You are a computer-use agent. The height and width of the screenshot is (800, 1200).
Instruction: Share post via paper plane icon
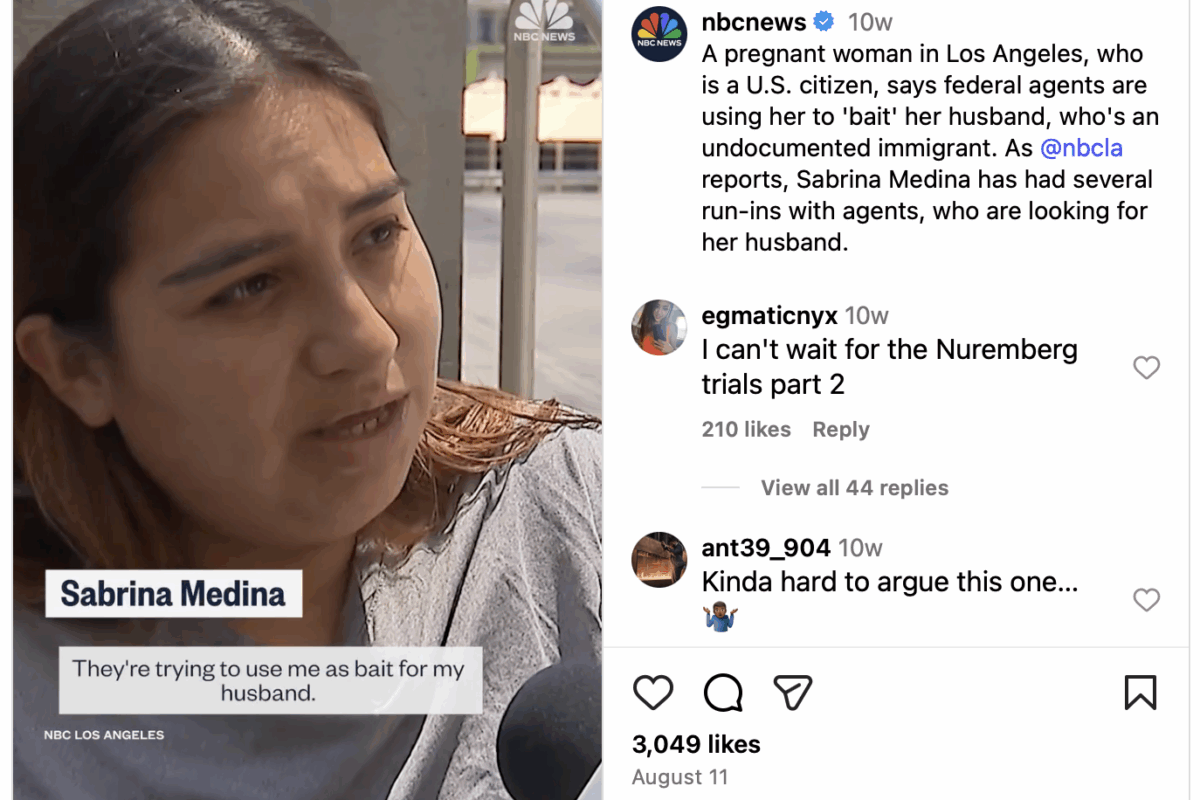click(792, 692)
